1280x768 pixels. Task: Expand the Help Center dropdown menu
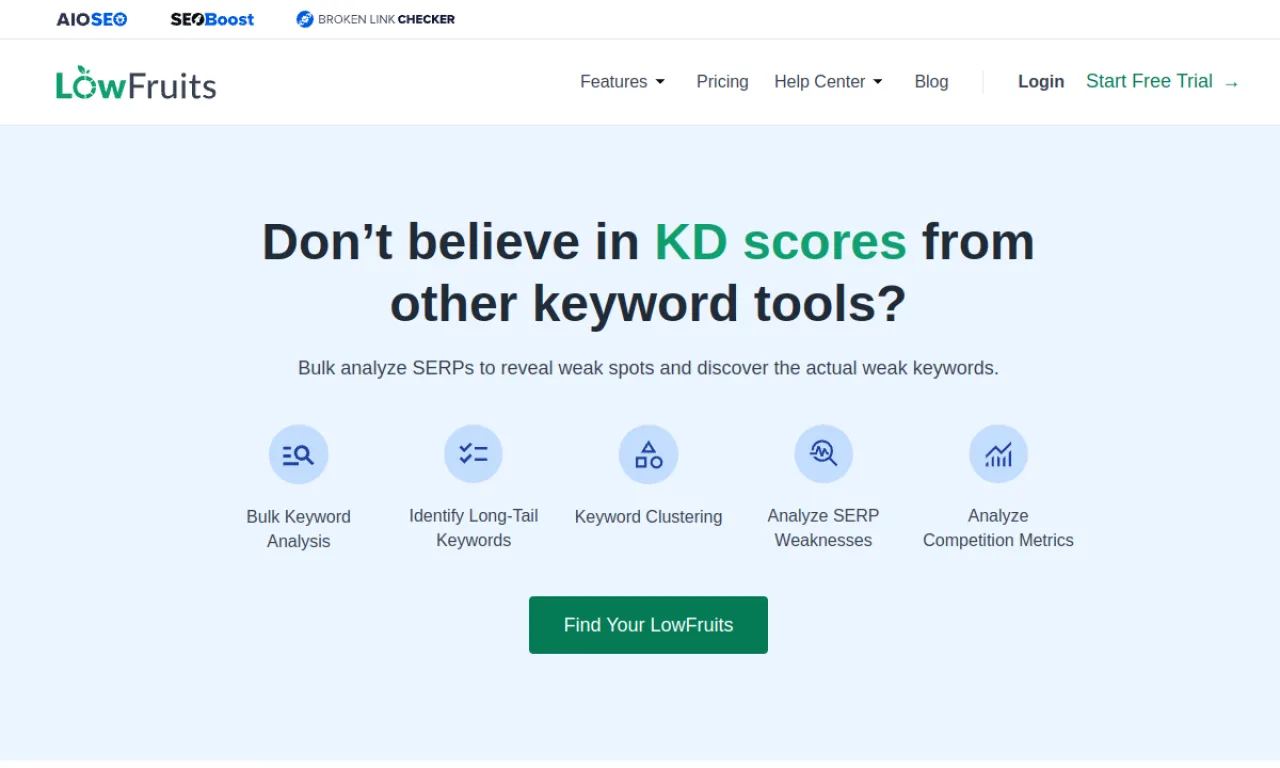828,82
